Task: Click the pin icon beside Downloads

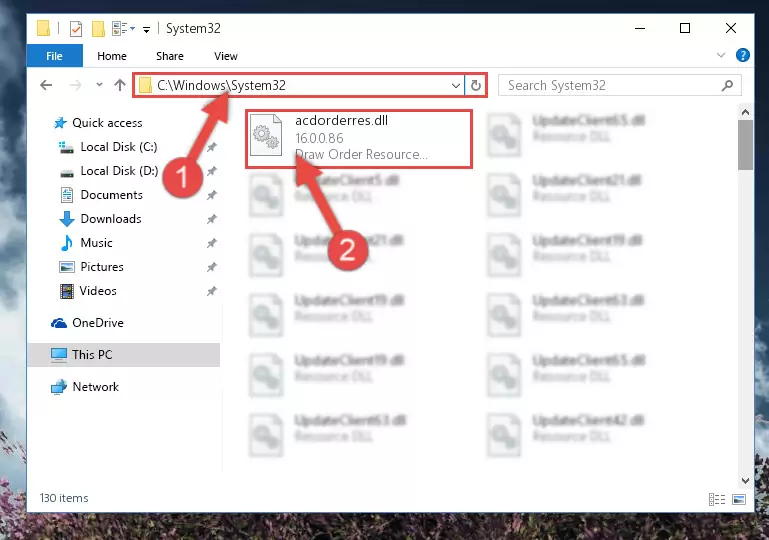Action: (x=211, y=219)
